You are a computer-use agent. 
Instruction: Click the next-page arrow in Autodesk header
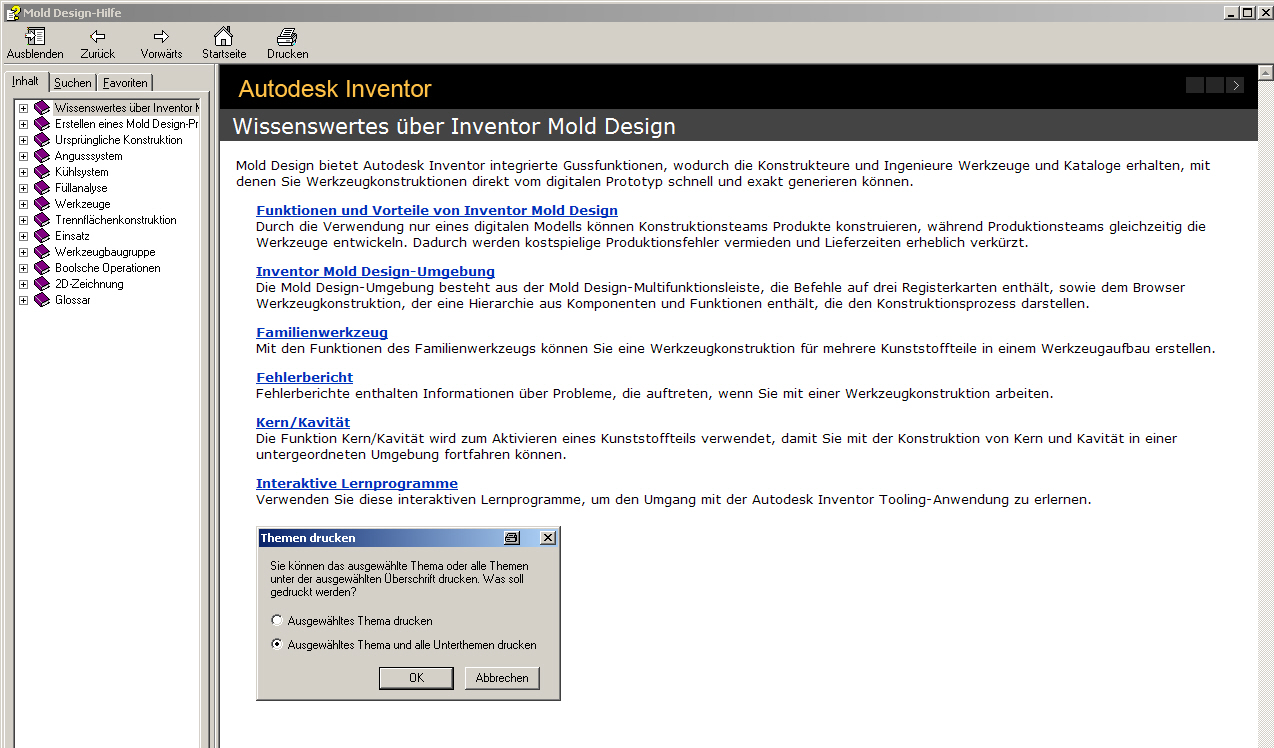click(1236, 85)
